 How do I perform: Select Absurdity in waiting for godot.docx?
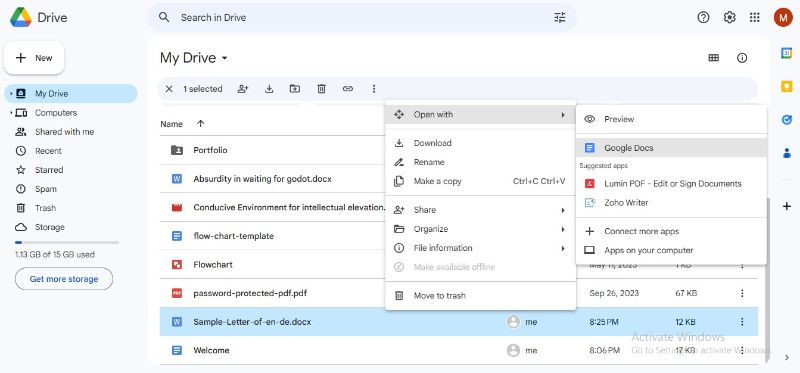(x=262, y=179)
